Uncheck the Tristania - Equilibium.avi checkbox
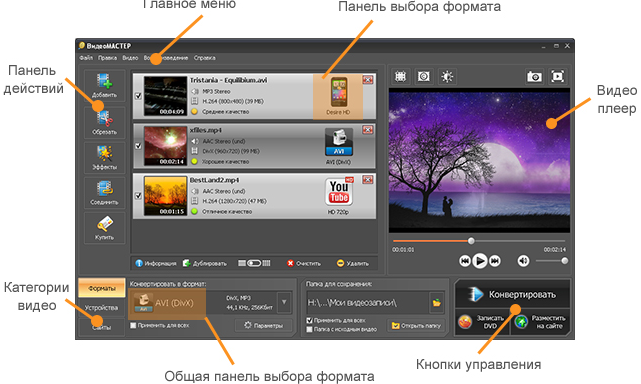The image size is (641, 384). (x=138, y=96)
